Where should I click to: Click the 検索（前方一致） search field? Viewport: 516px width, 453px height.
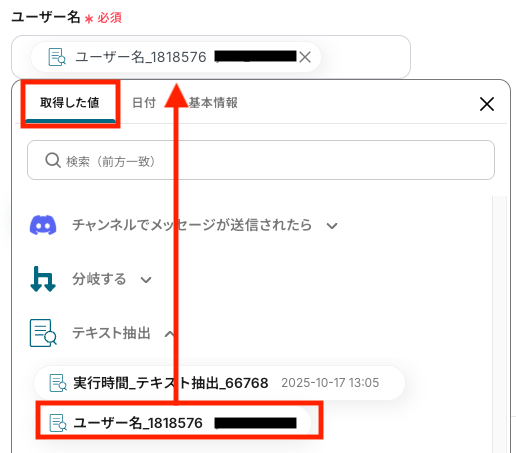(x=261, y=160)
